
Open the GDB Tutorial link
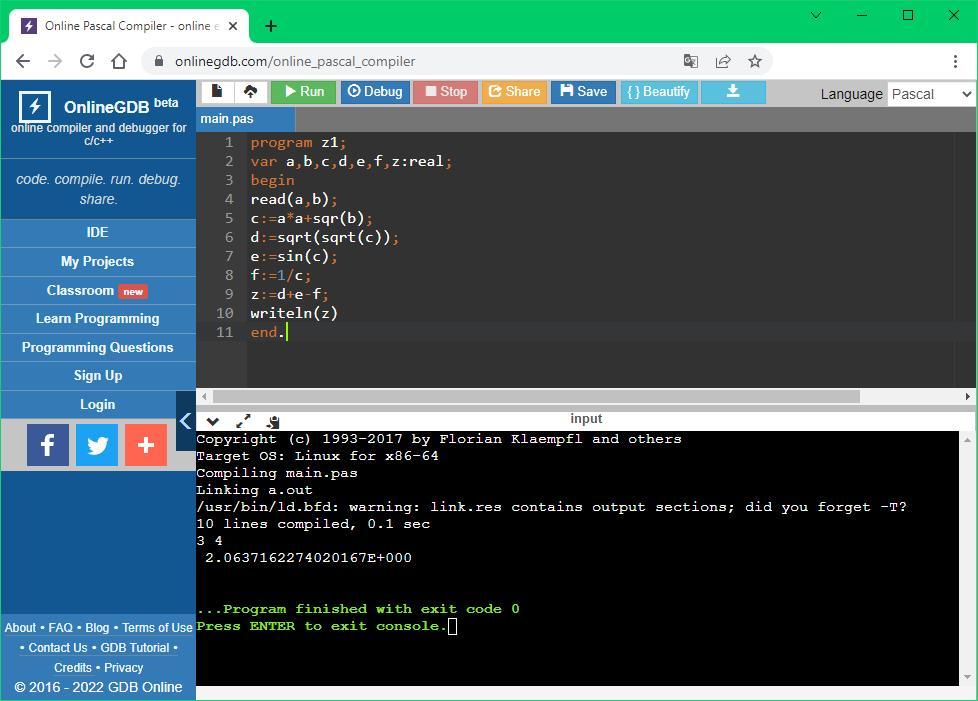(135, 647)
